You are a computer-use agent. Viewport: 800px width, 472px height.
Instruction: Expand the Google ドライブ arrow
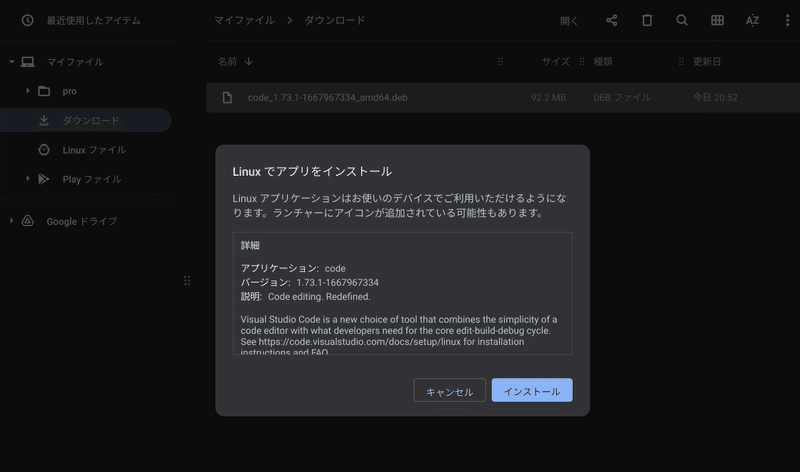11,221
